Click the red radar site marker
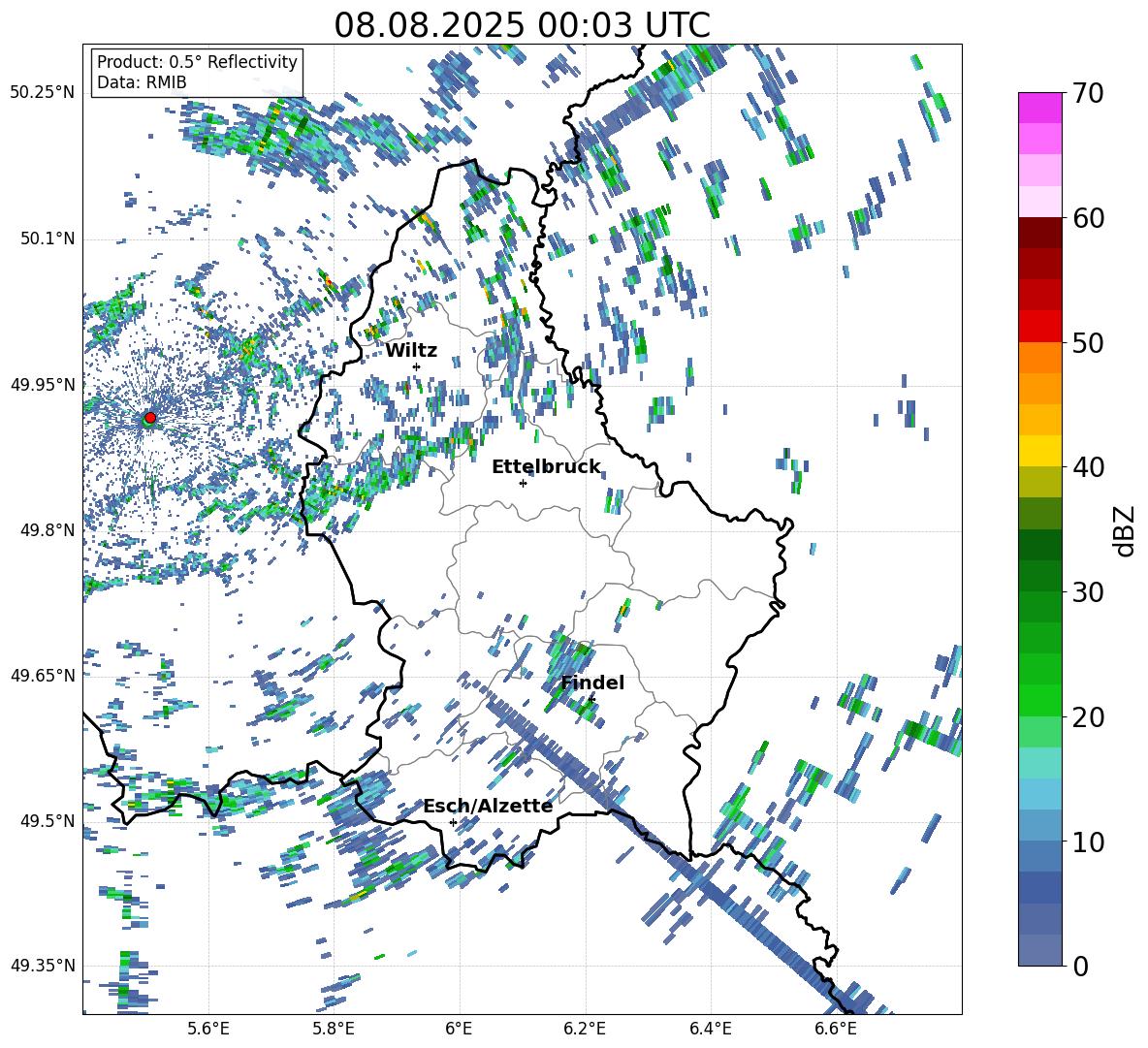 click(x=150, y=418)
